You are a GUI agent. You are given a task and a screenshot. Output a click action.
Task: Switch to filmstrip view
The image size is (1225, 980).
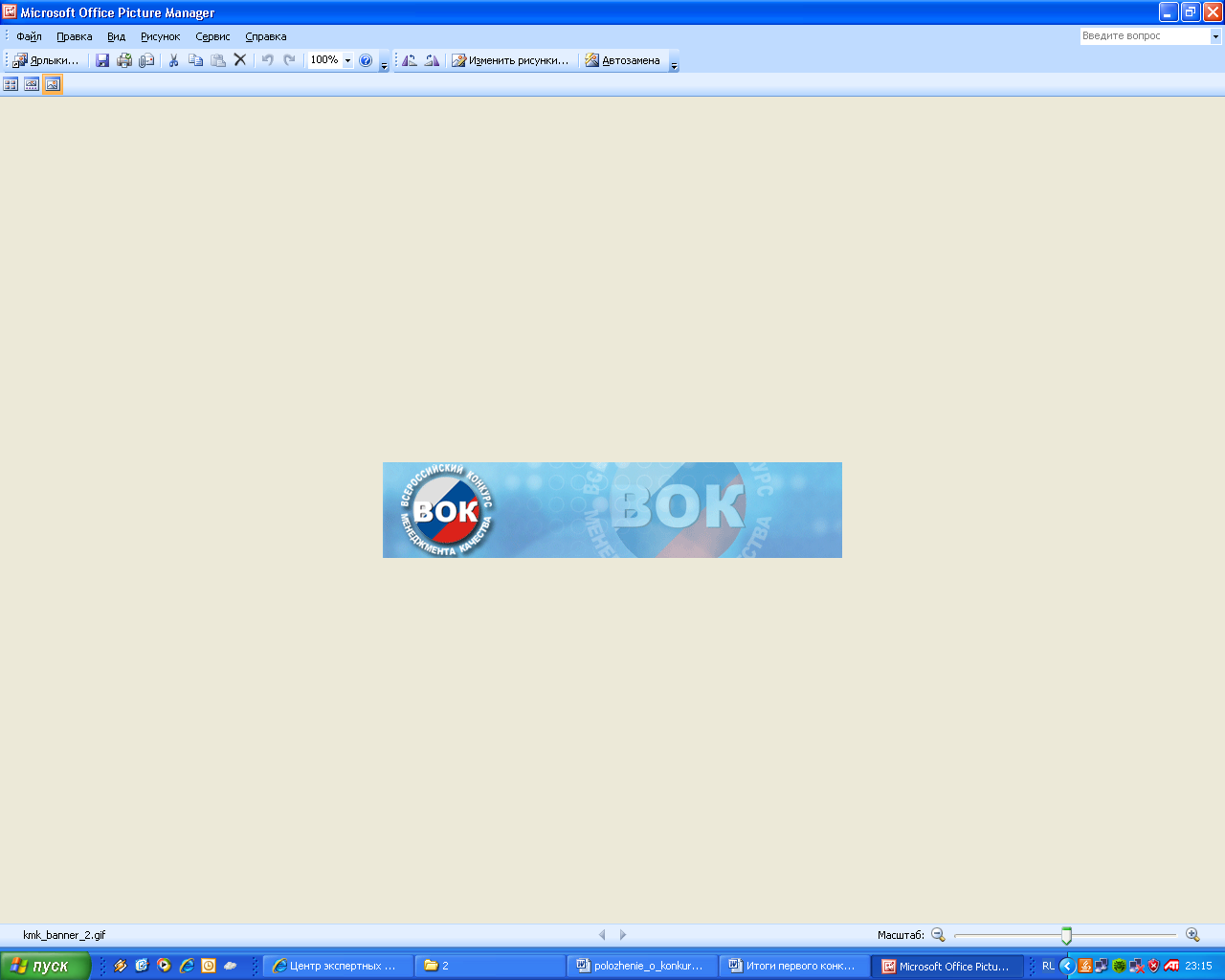(x=32, y=84)
